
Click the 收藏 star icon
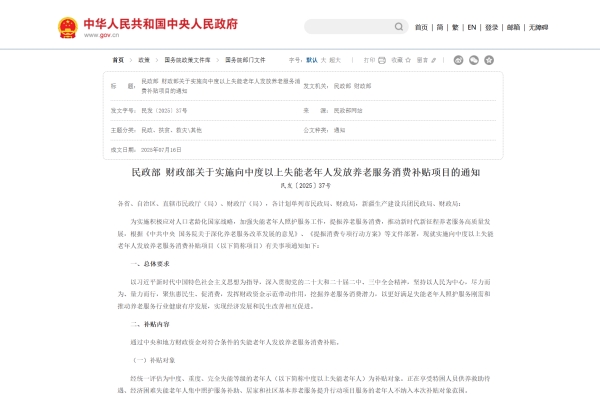click(408, 60)
